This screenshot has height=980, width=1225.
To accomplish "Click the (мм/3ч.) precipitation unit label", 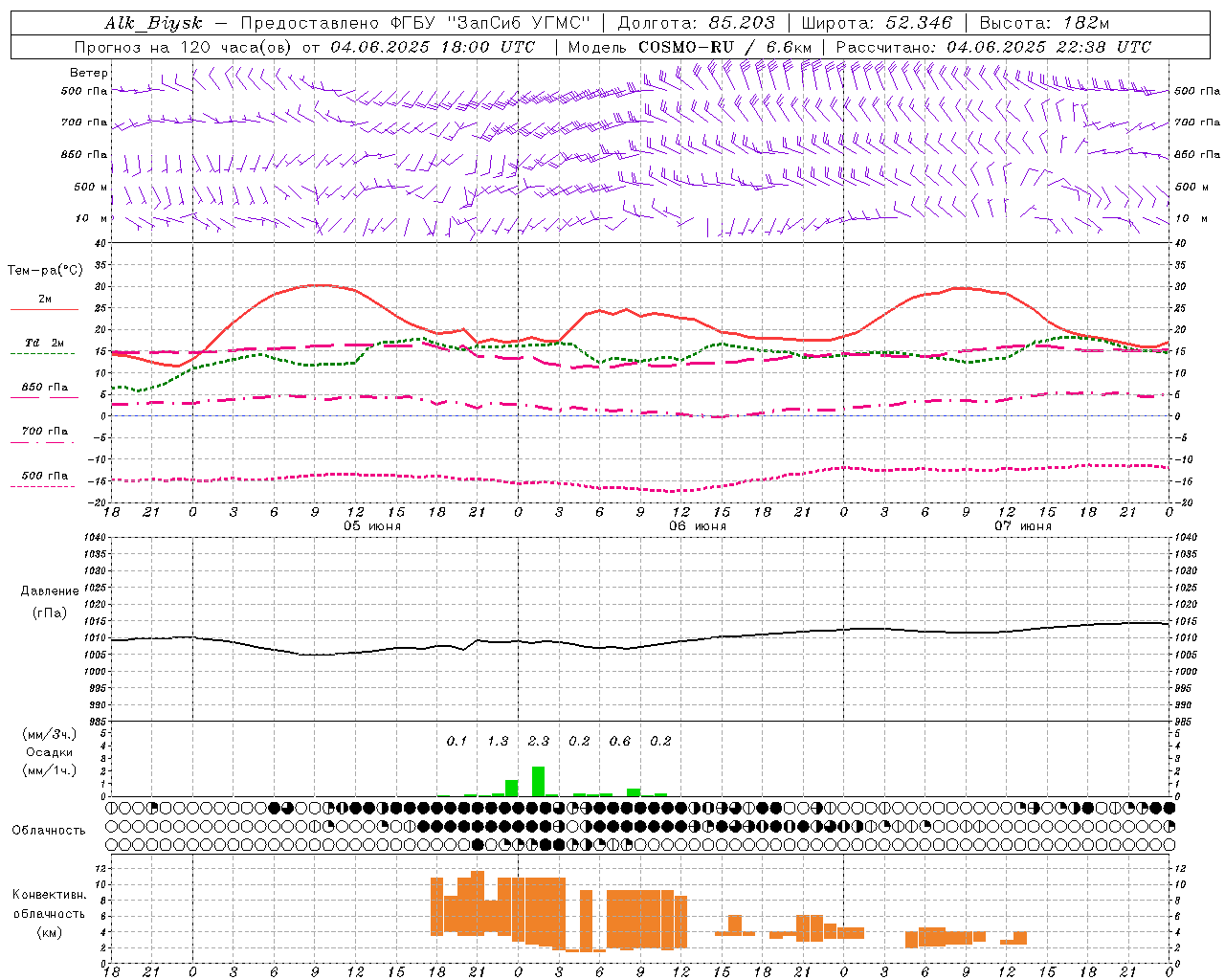I will 50,735.
